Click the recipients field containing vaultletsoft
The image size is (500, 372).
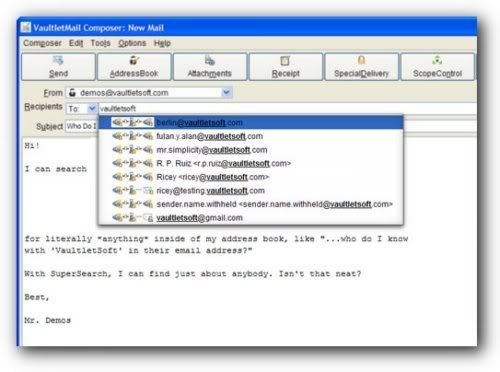tap(287, 108)
